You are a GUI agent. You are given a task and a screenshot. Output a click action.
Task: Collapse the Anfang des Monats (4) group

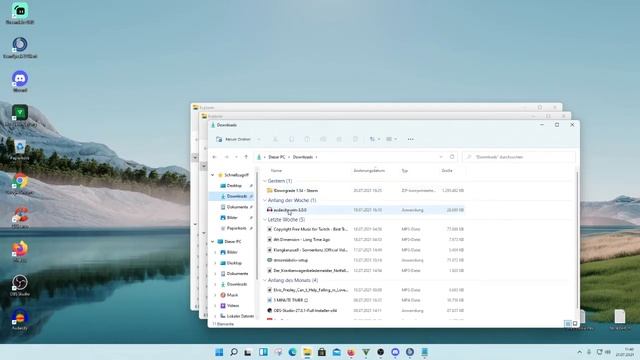(264, 280)
